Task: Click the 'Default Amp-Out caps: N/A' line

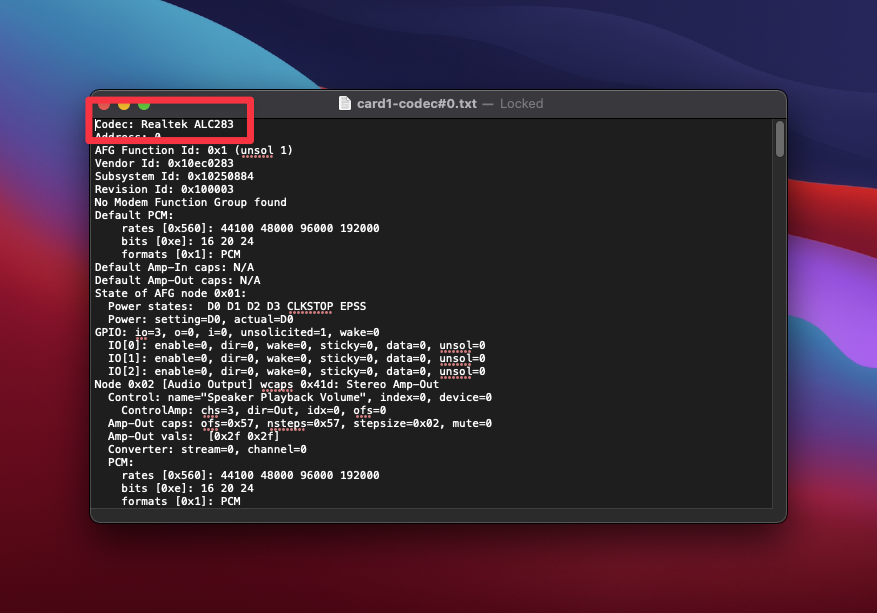Action: (177, 280)
